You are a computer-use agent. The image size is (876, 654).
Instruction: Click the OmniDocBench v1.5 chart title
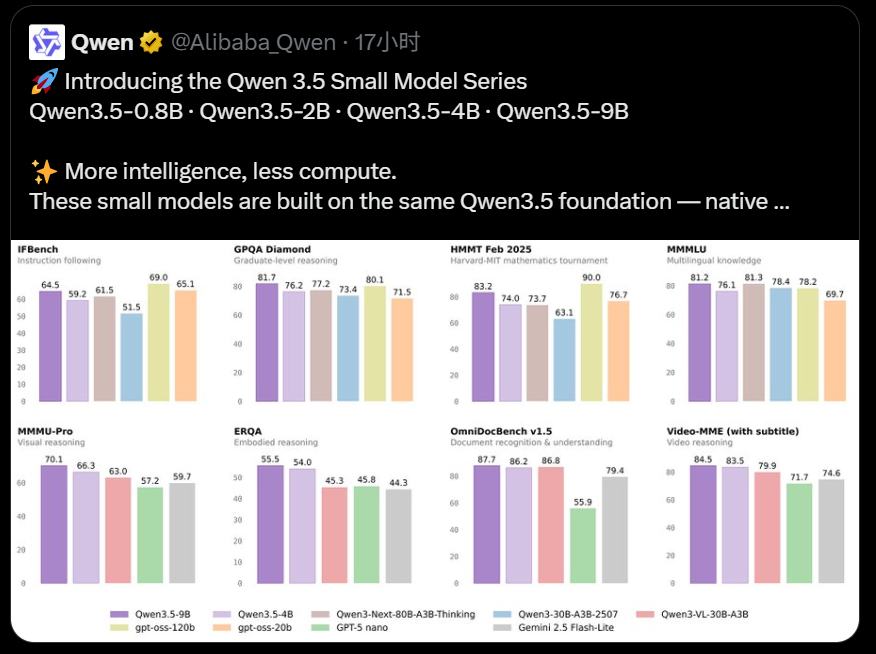[499, 431]
